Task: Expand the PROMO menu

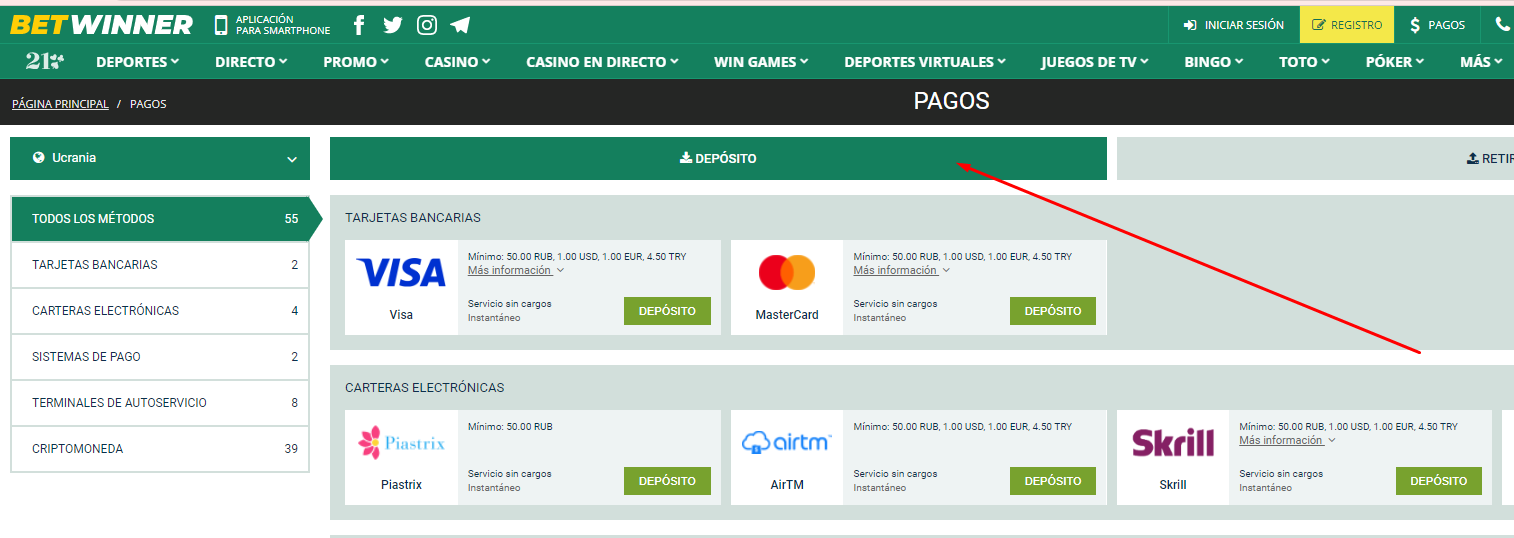Action: (356, 62)
